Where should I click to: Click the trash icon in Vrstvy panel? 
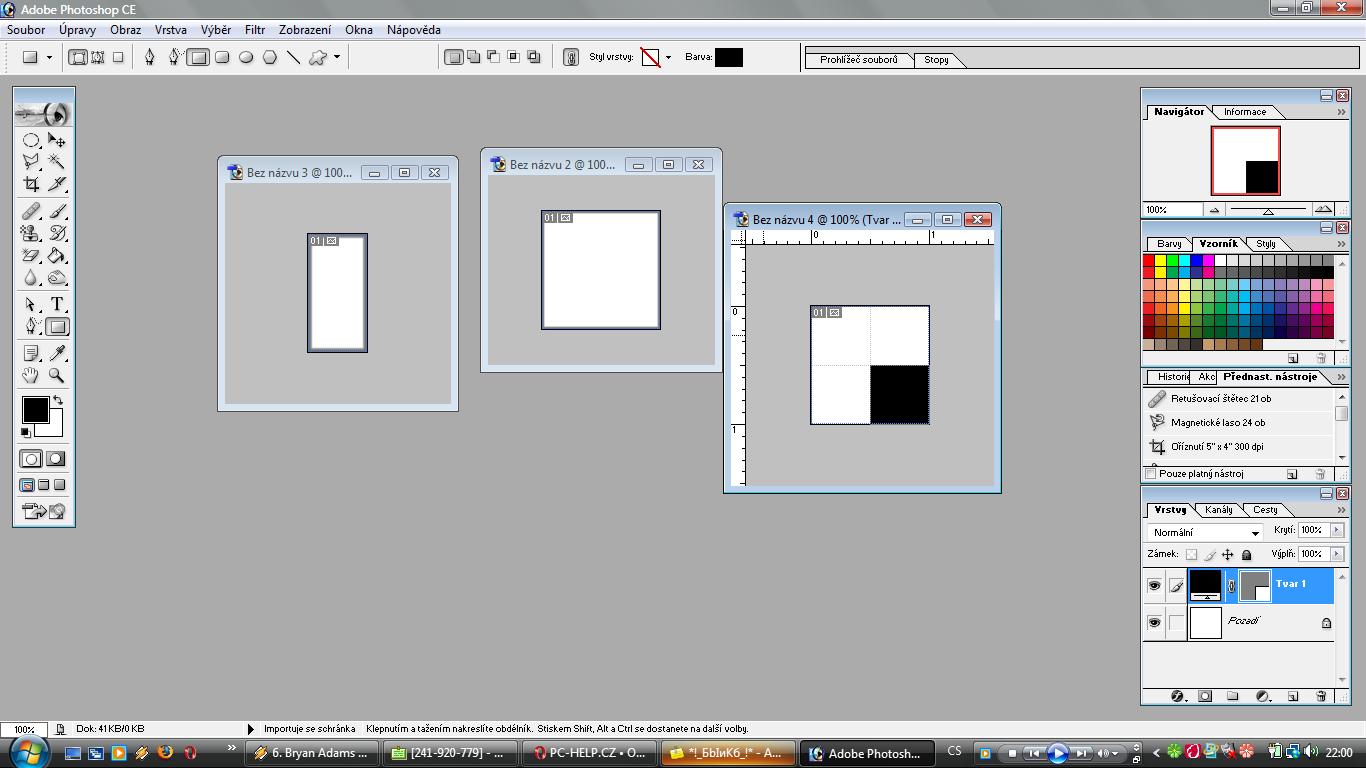[1321, 696]
